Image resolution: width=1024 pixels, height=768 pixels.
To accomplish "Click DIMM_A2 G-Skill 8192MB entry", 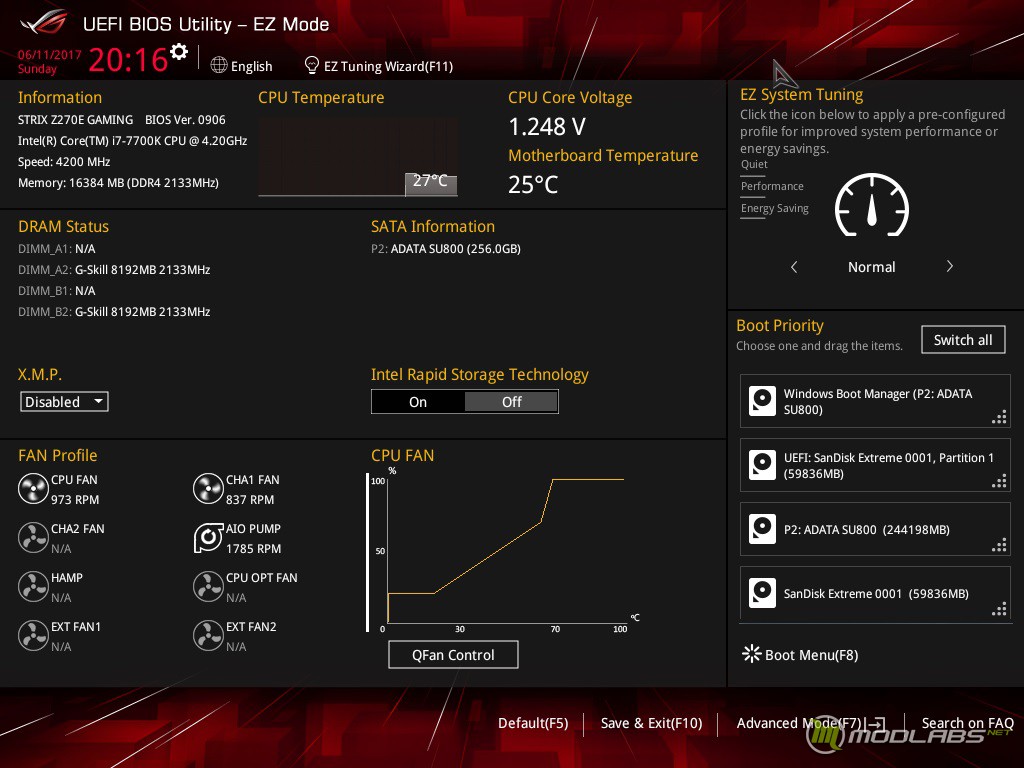I will click(114, 270).
